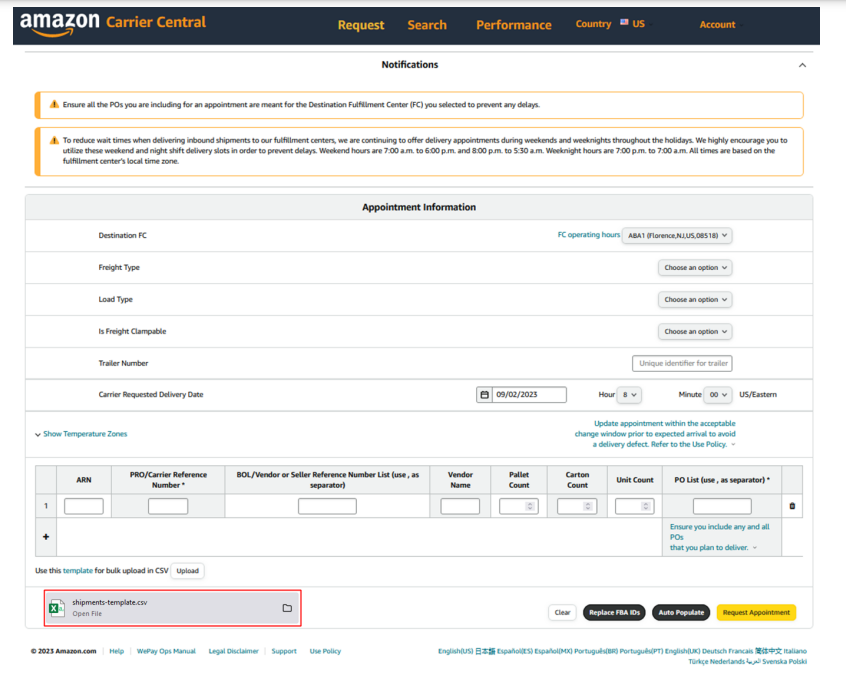Screen dimensions: 846x674
Task: Click the ARN input in row 1
Action: 84,506
